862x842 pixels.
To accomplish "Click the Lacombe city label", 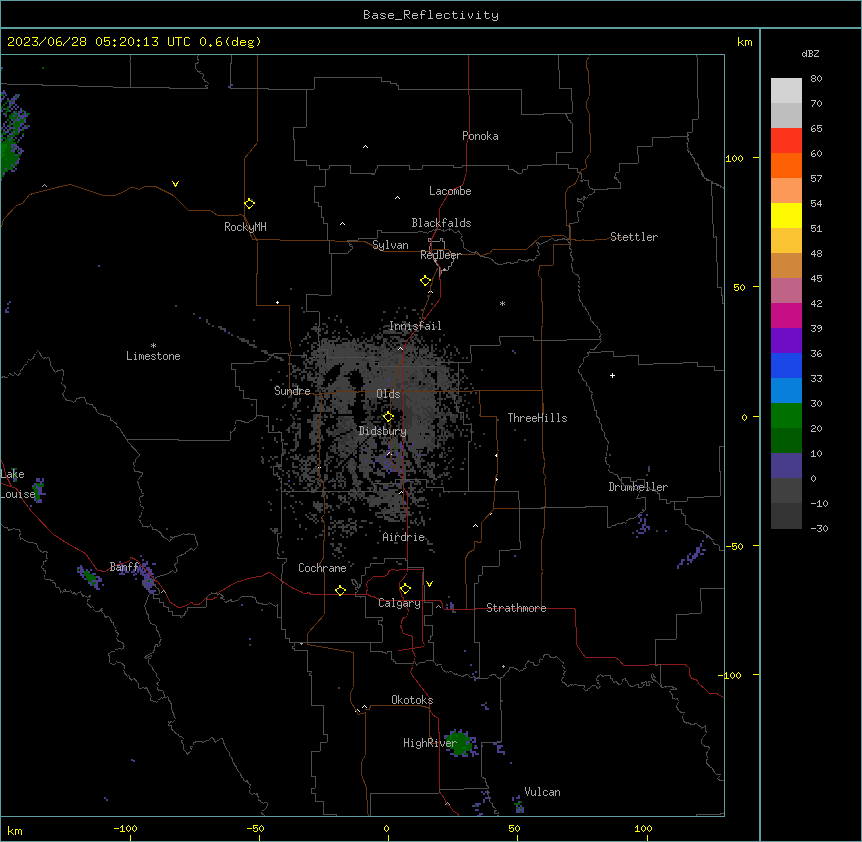I will pos(450,191).
